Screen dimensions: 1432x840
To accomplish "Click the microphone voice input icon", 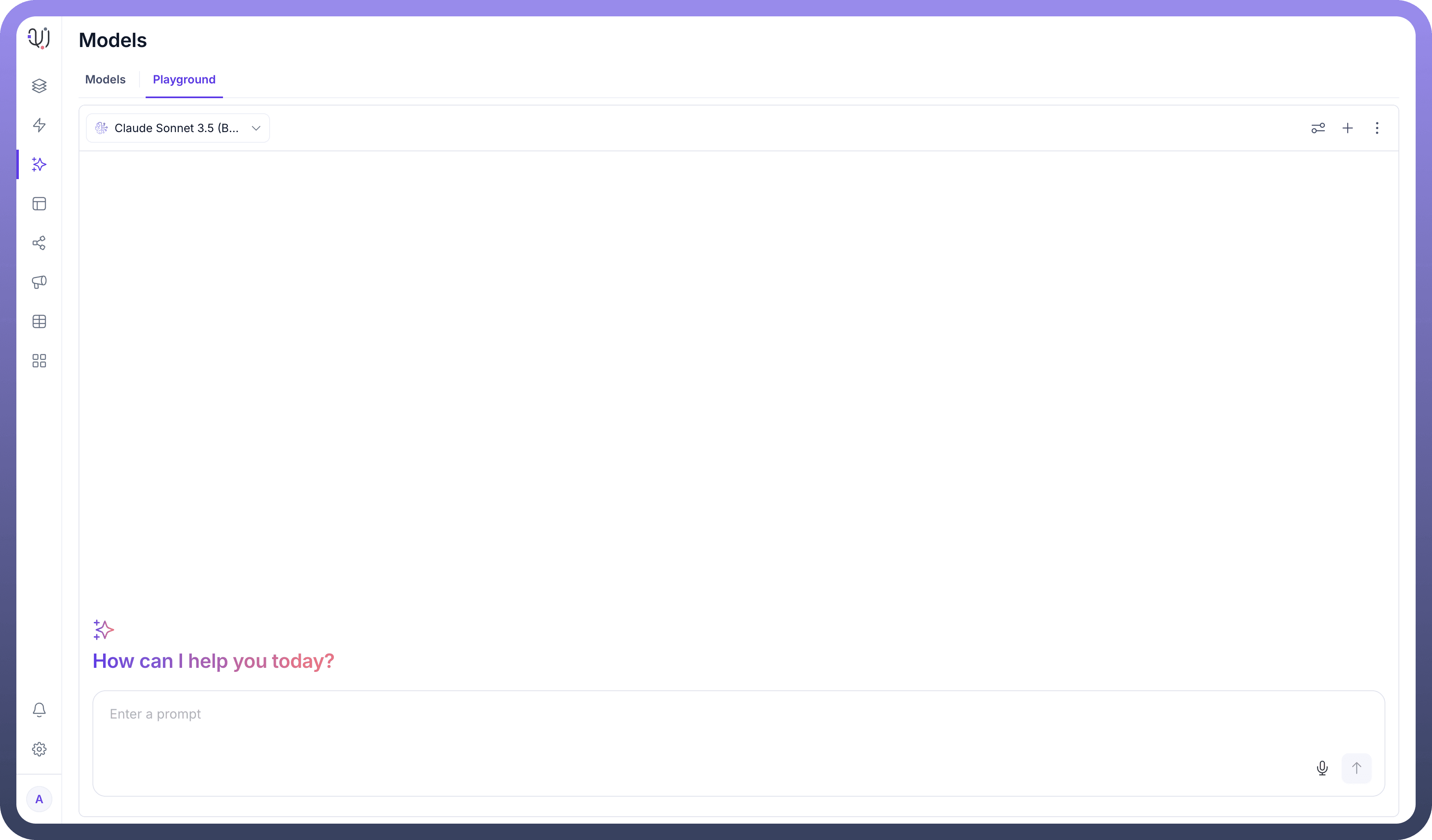I will tap(1322, 768).
